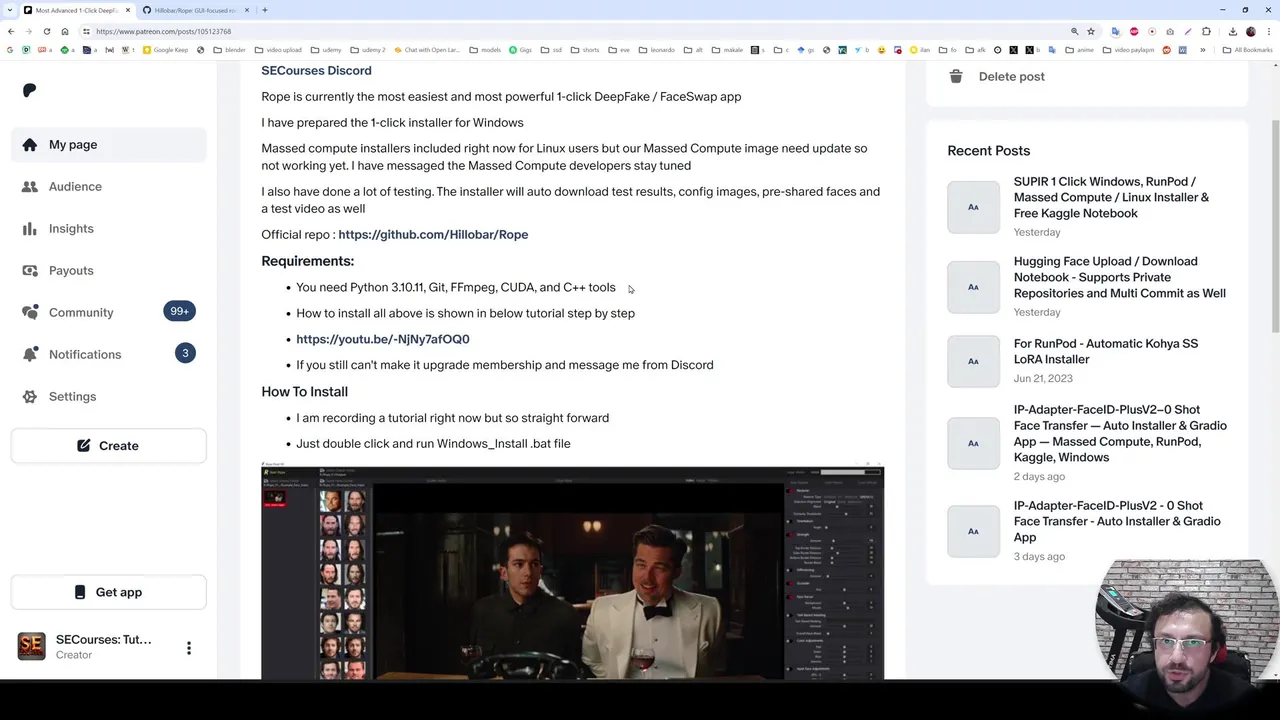This screenshot has height=720, width=1280.
Task: Open Settings in the Patreon sidebar
Action: point(108,396)
